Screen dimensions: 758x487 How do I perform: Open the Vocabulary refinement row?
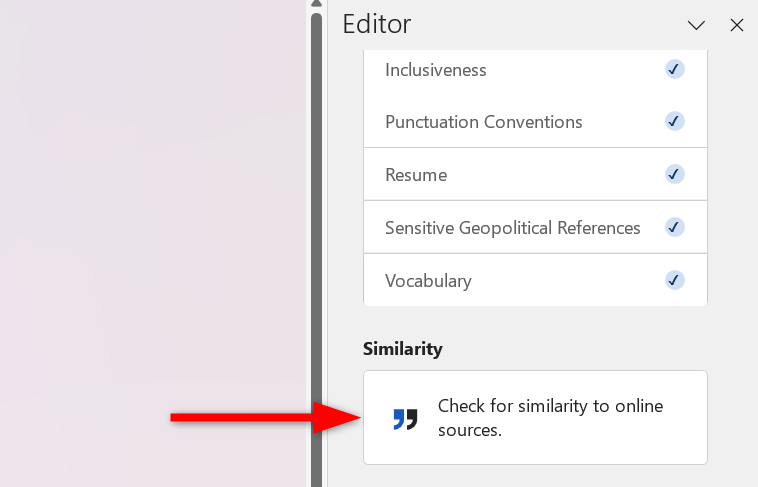428,281
